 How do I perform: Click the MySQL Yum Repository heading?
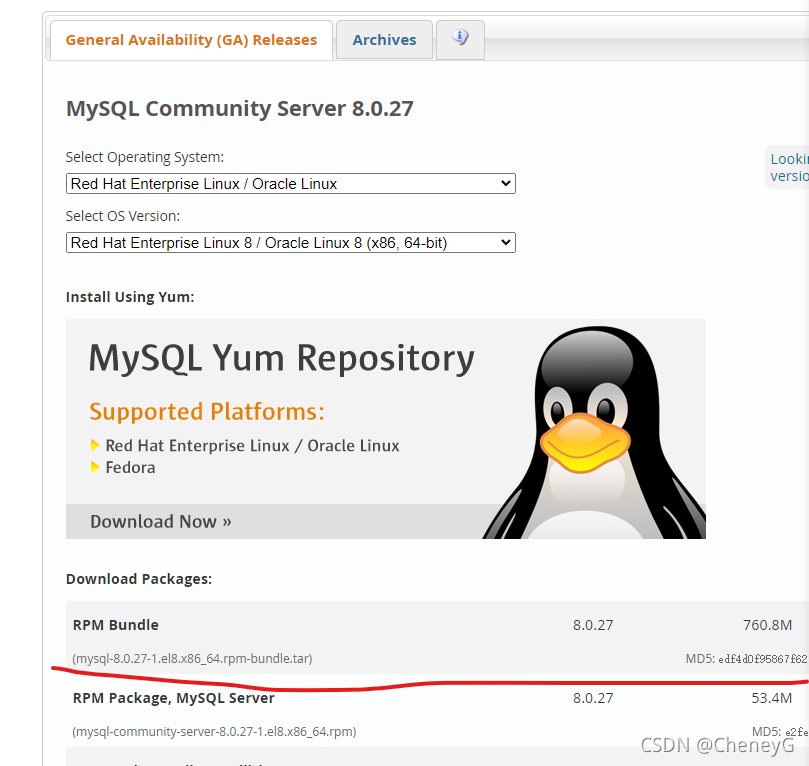point(281,358)
